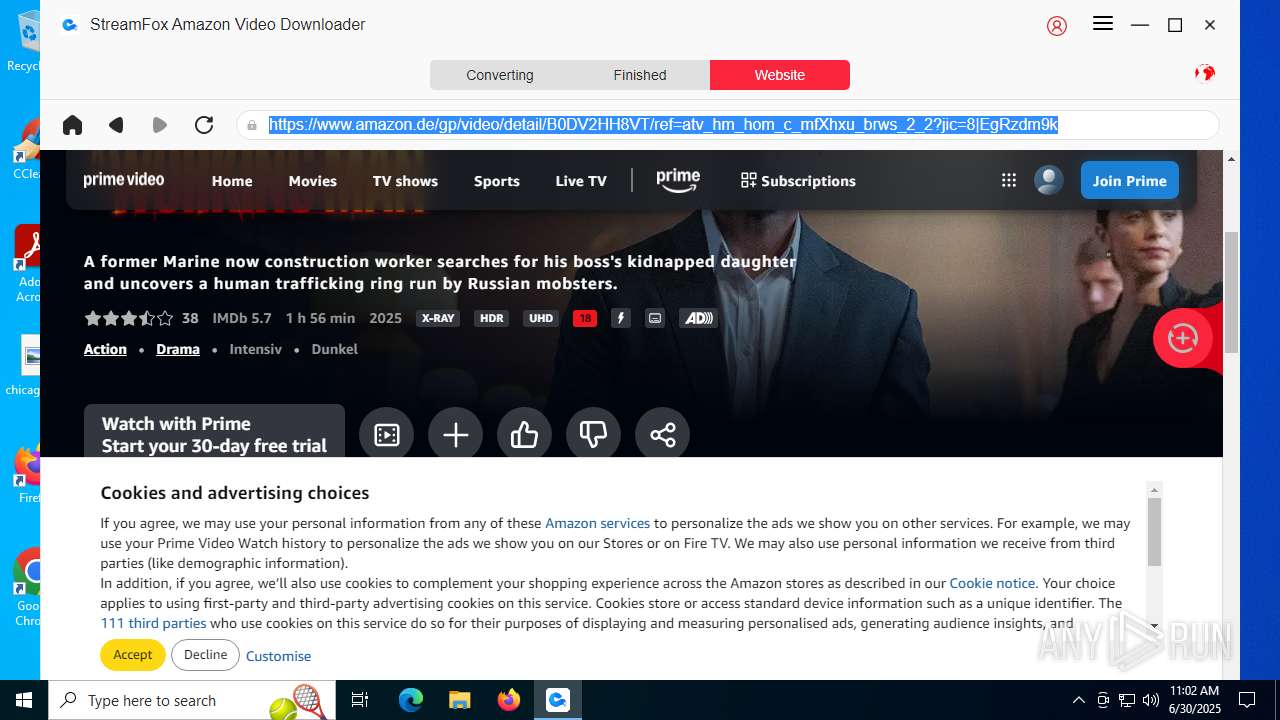Image resolution: width=1280 pixels, height=720 pixels.
Task: Like the movie with the thumbs-up icon
Action: click(x=525, y=435)
